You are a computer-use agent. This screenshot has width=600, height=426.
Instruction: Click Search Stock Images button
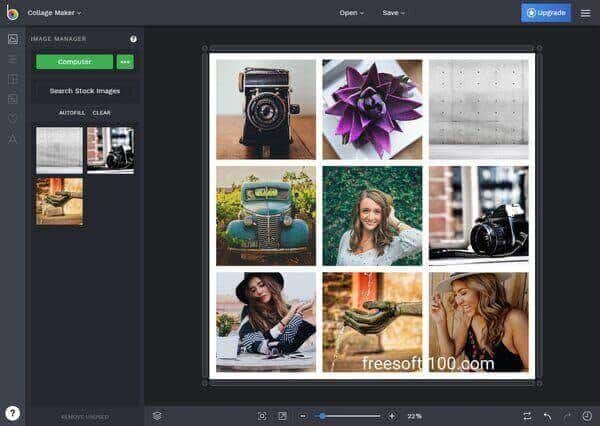tap(85, 91)
